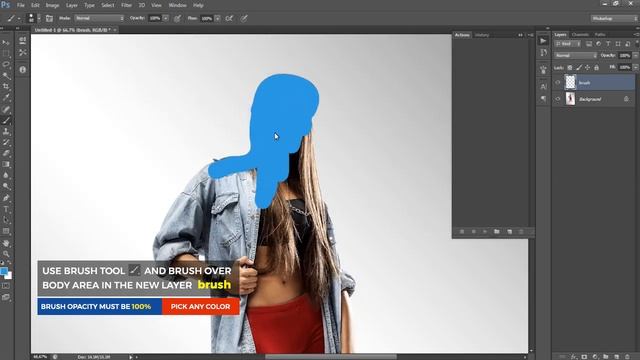
Task: Open the layer Fill arrow
Action: point(636,67)
